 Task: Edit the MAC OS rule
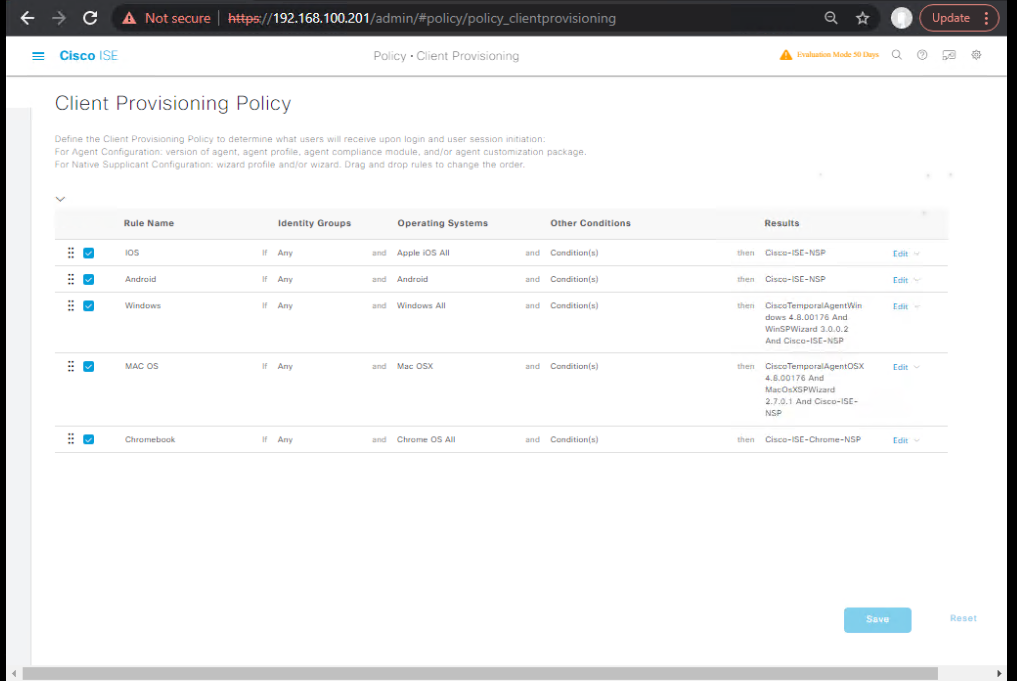pyautogui.click(x=900, y=367)
